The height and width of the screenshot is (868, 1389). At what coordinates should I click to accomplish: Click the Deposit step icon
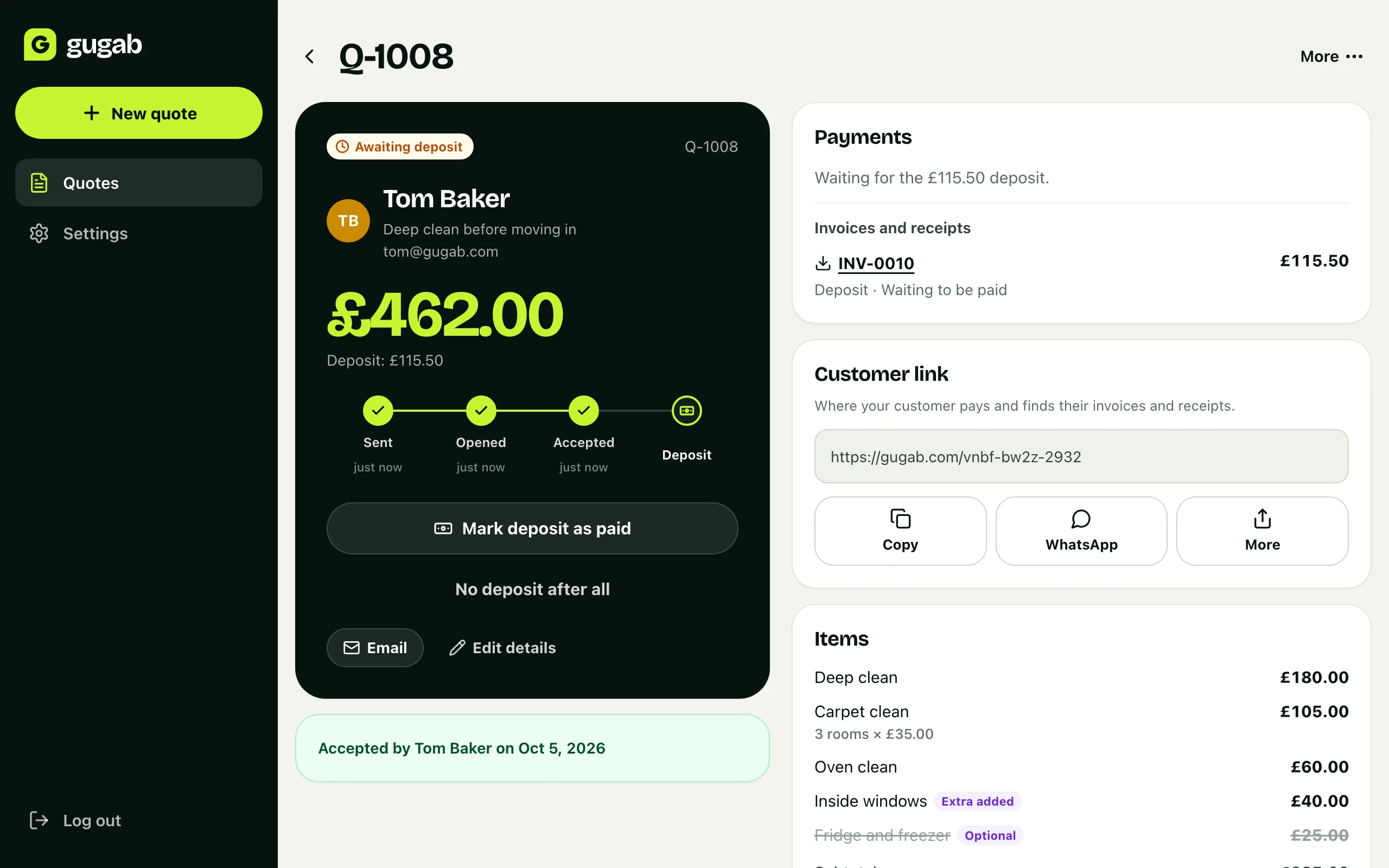point(686,411)
